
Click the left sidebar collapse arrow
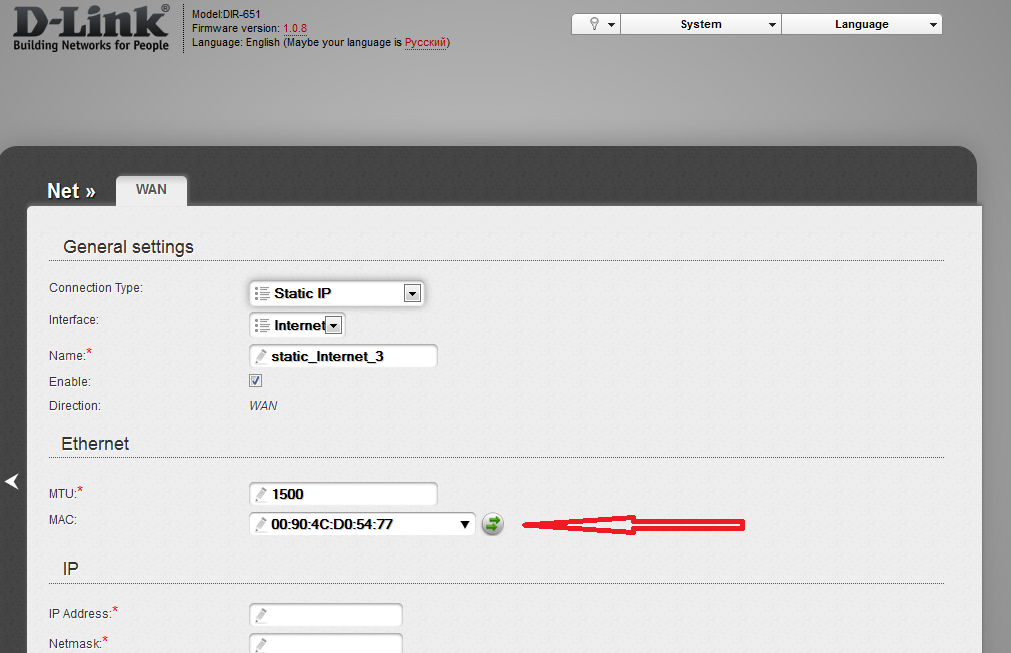pyautogui.click(x=12, y=482)
